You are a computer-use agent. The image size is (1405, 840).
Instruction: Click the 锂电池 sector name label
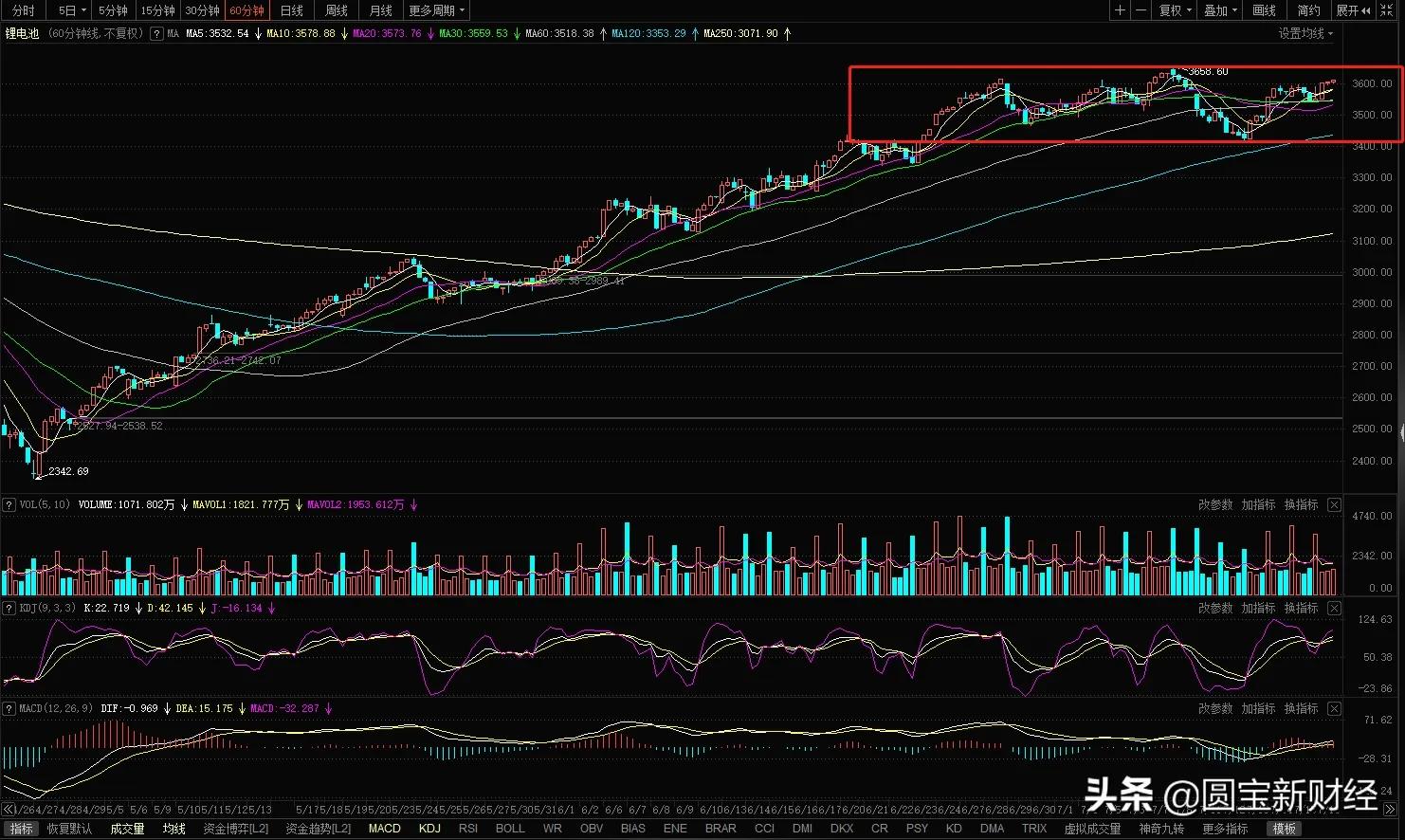click(x=23, y=33)
